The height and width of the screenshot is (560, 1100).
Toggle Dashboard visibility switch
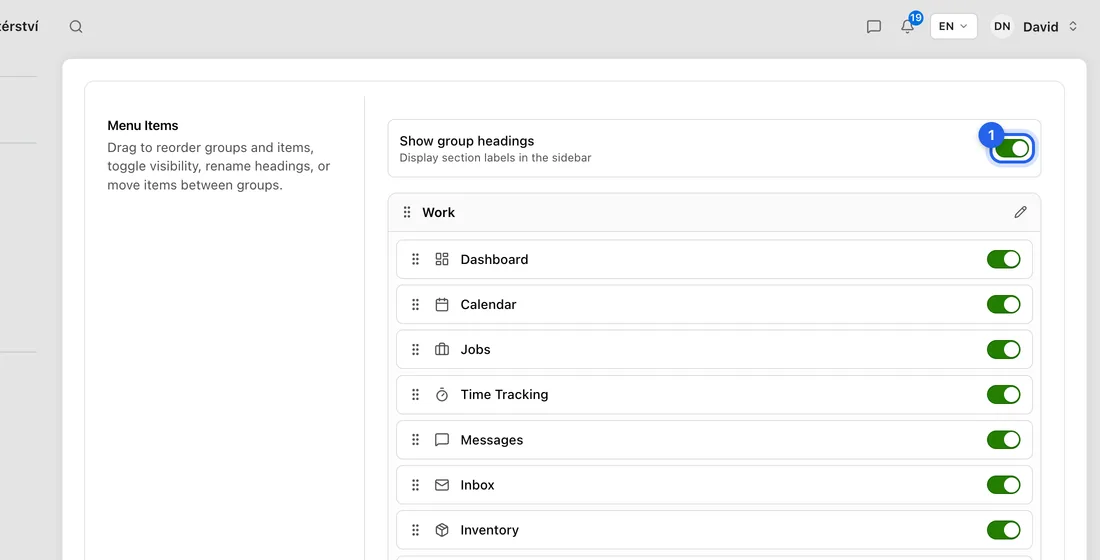[x=1004, y=259]
